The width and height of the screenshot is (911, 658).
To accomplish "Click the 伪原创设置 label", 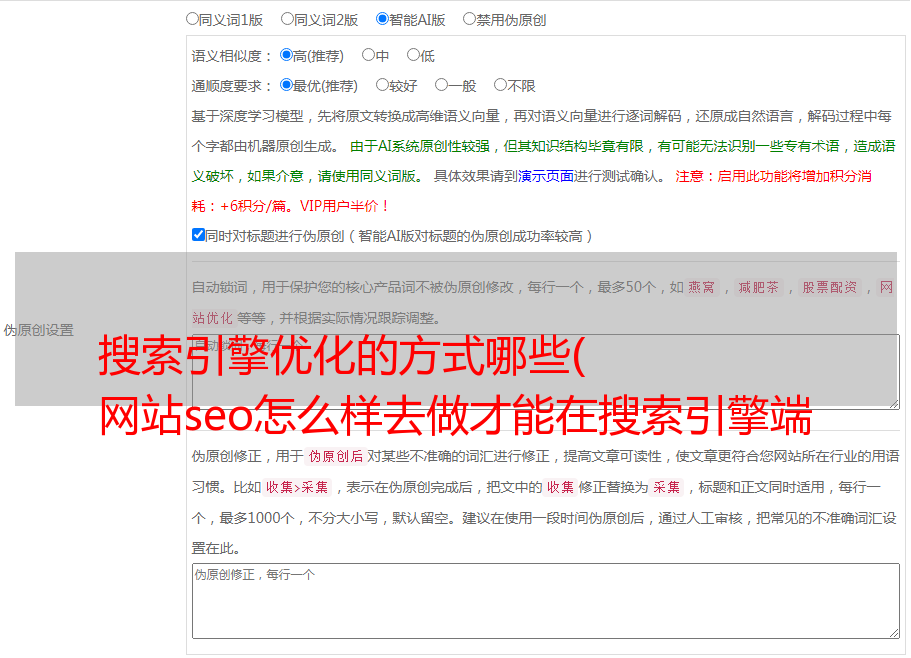I will click(38, 330).
